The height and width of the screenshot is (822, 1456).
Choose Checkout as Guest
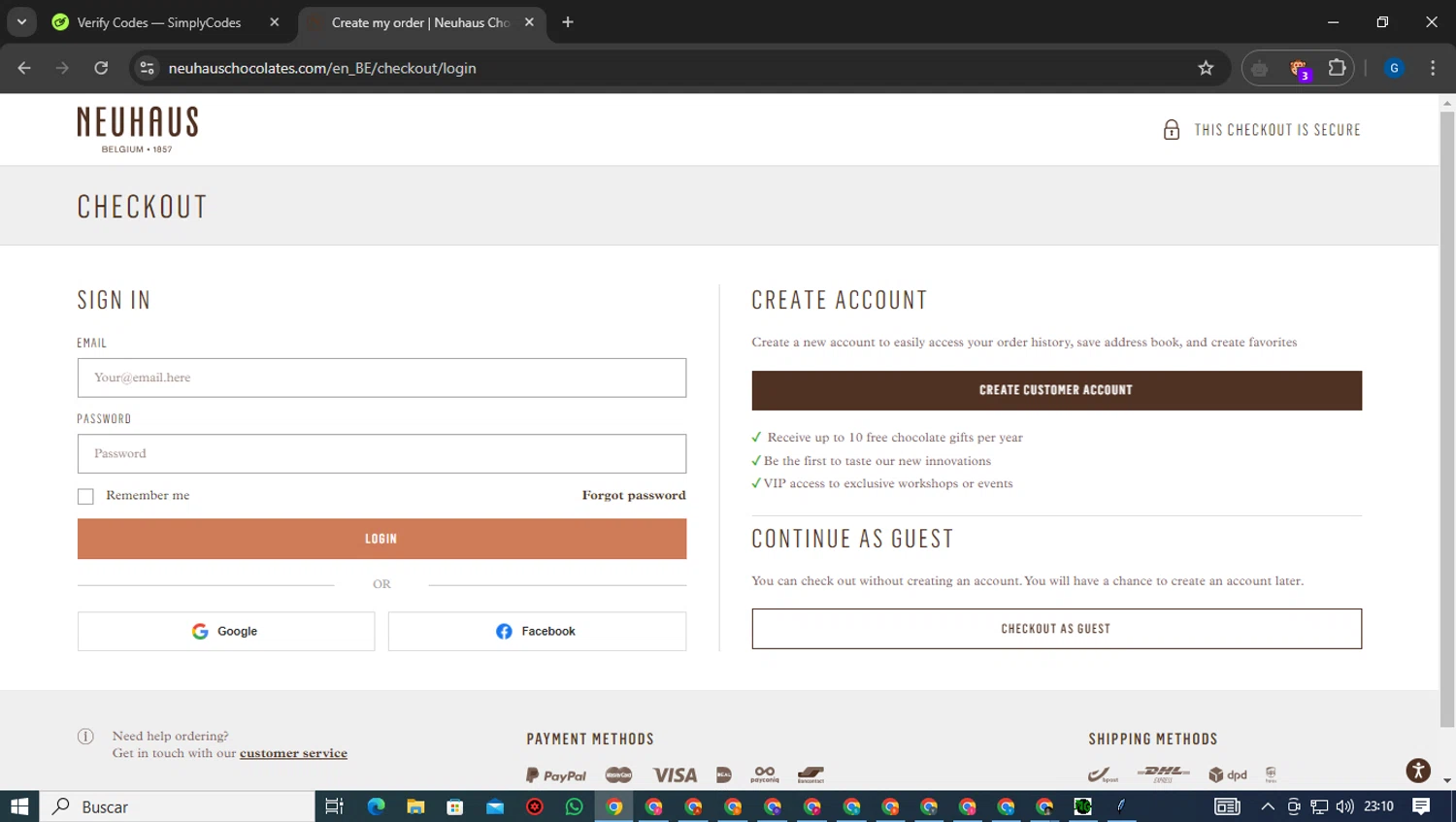[x=1056, y=629]
